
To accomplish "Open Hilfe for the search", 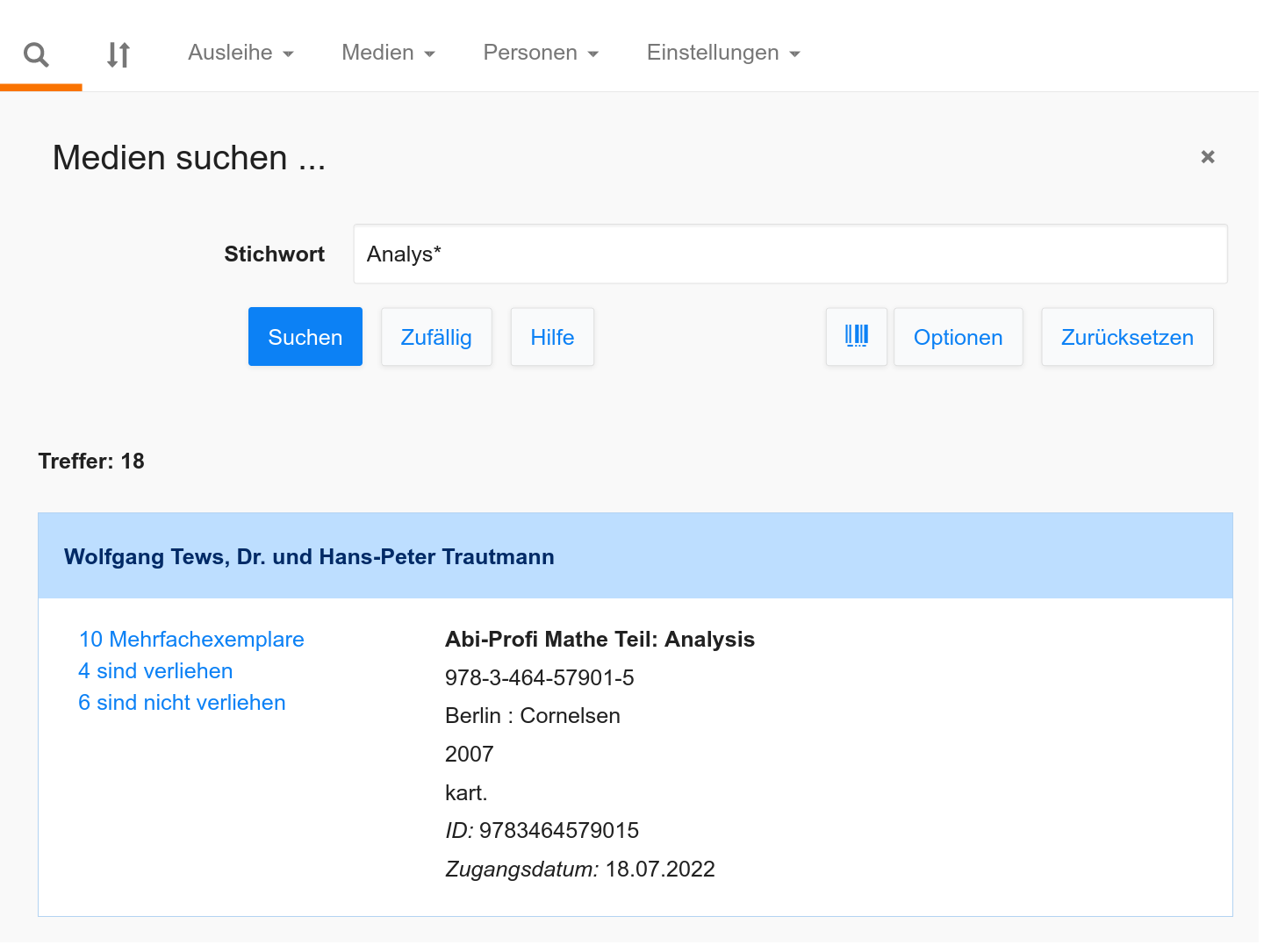I will click(552, 337).
